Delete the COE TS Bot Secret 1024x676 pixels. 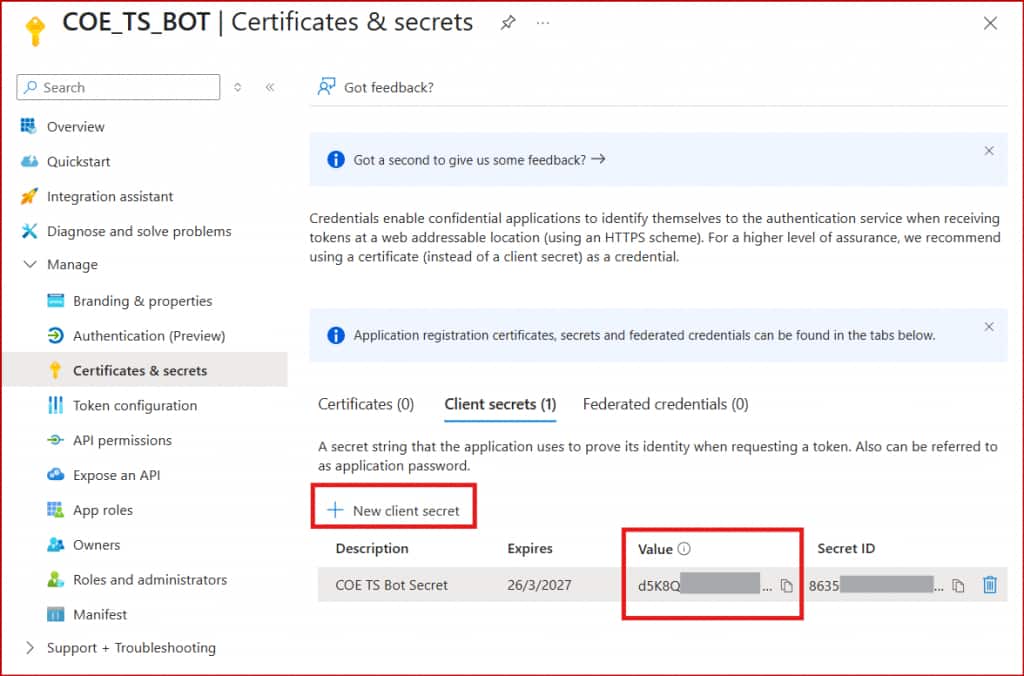tap(990, 585)
